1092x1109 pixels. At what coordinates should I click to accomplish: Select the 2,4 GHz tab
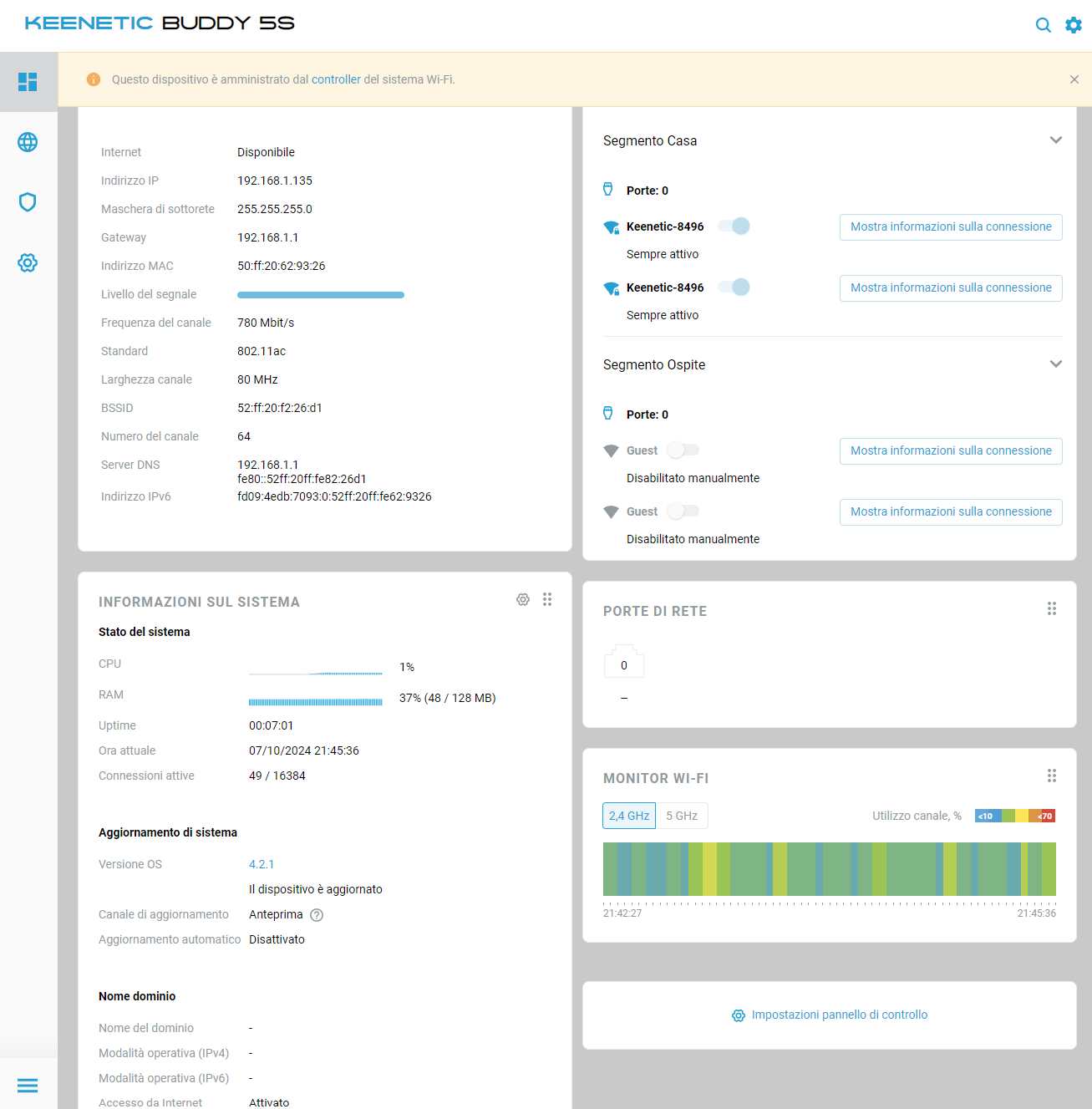(629, 816)
